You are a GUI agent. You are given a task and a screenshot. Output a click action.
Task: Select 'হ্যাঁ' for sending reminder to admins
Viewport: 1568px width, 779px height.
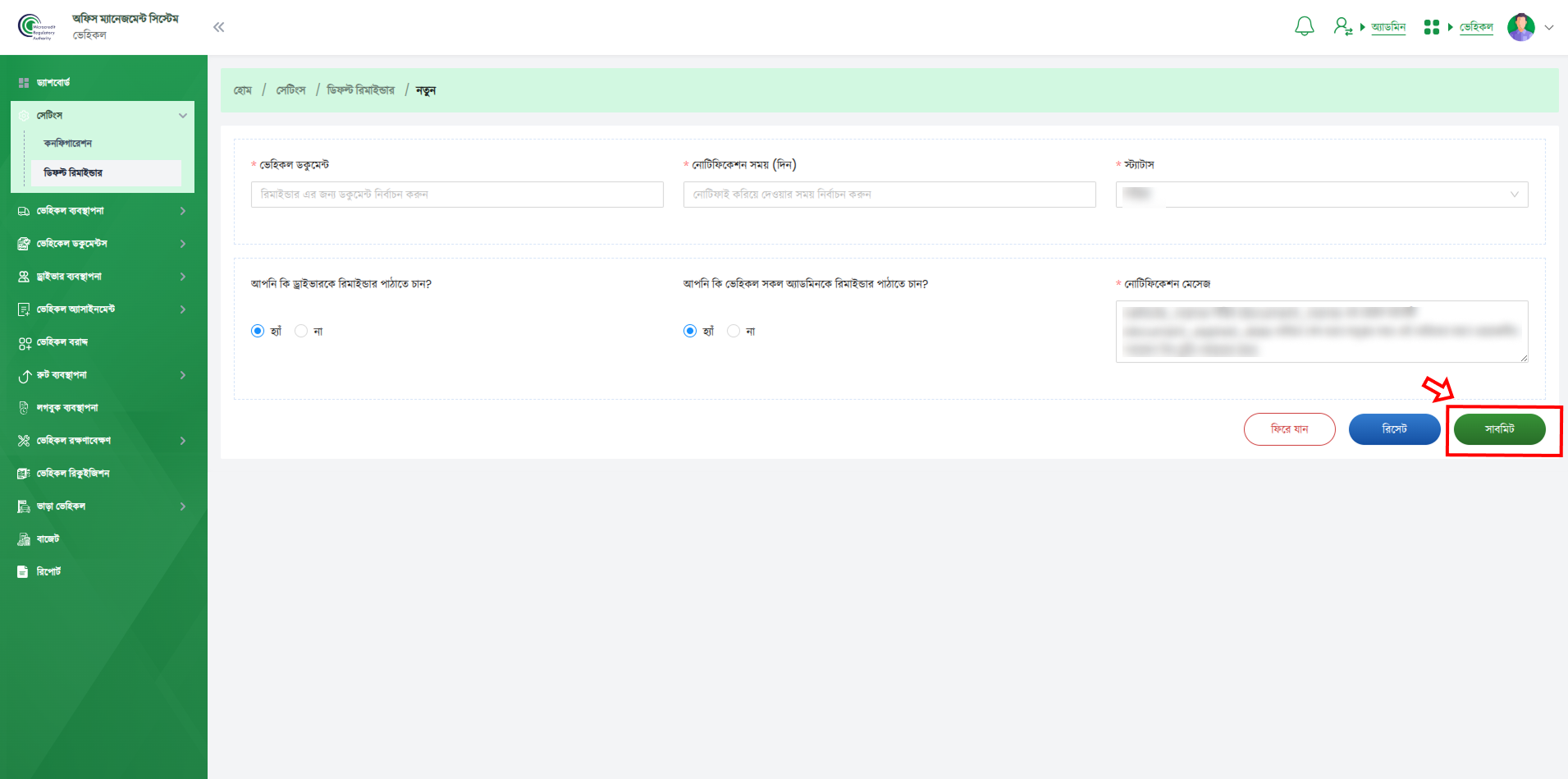(690, 331)
